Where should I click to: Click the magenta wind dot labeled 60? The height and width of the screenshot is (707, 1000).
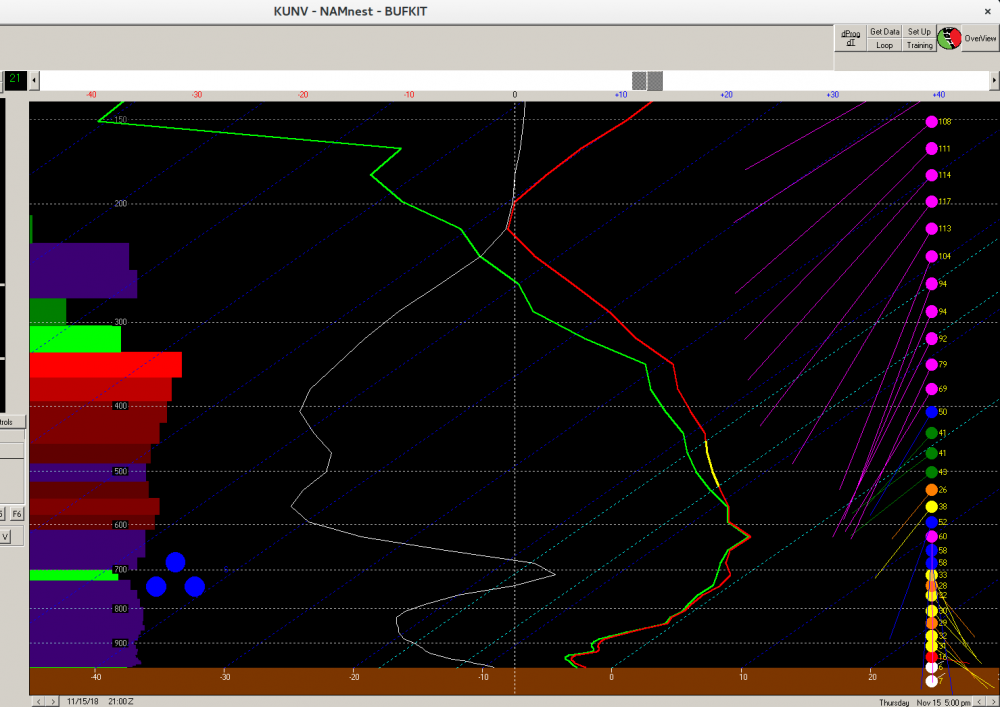click(x=932, y=537)
